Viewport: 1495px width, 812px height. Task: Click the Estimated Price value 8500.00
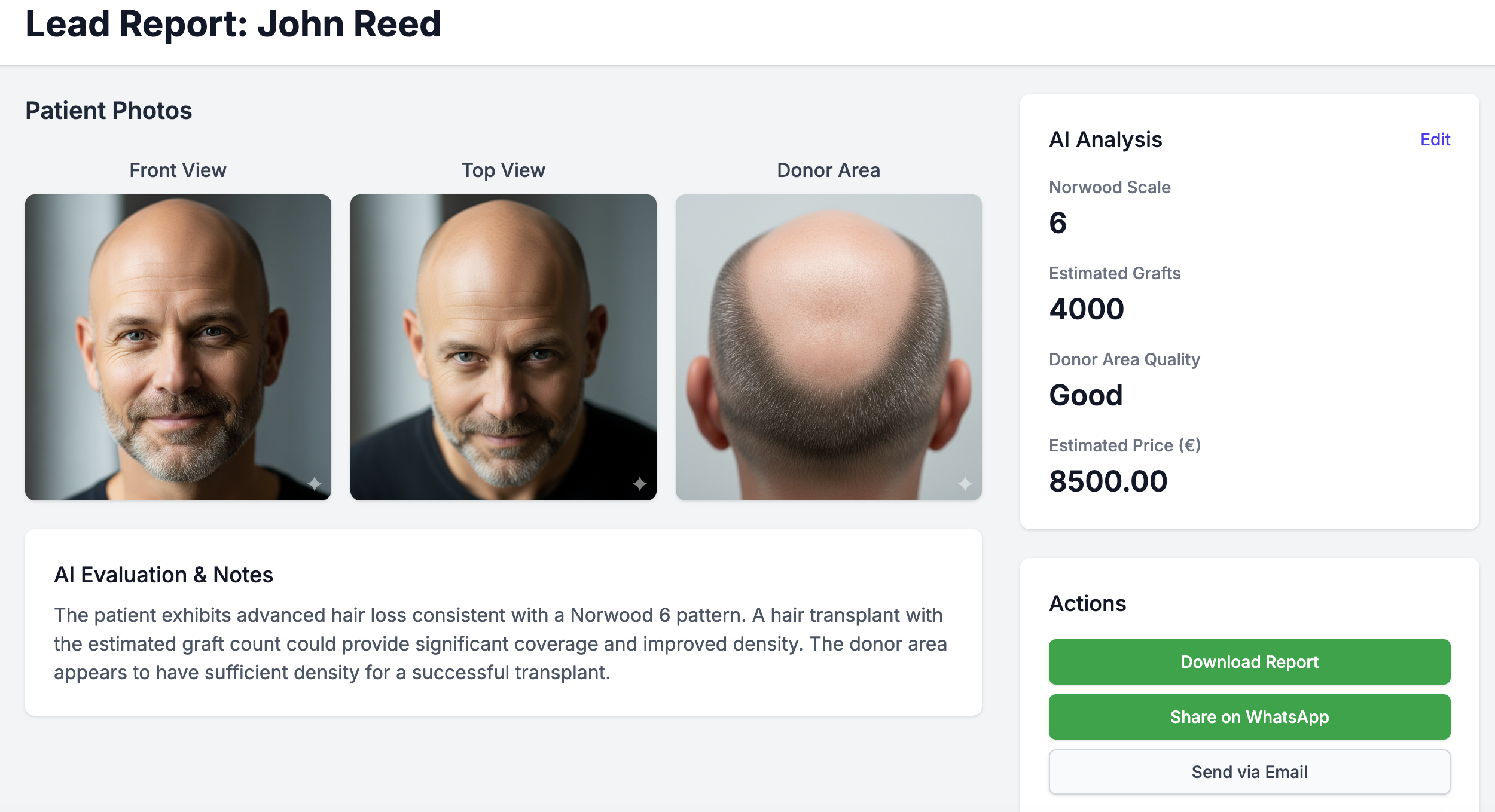(x=1107, y=480)
